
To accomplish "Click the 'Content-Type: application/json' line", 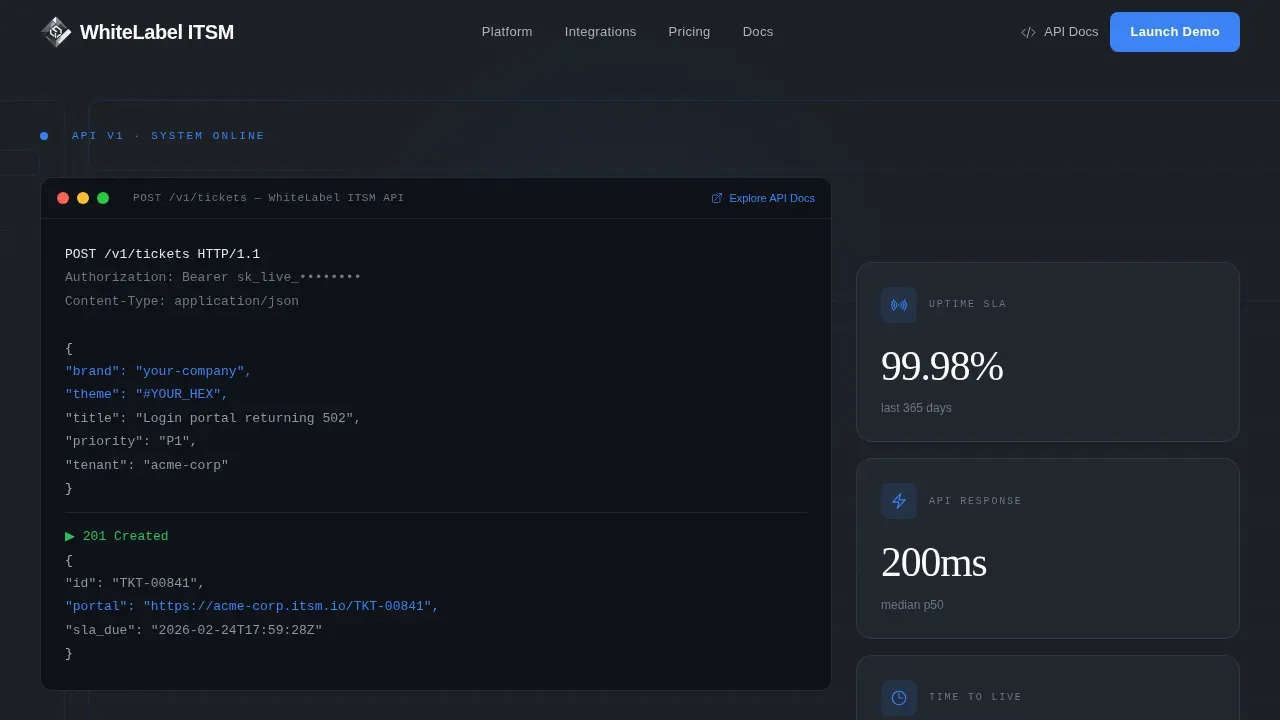I will point(182,301).
